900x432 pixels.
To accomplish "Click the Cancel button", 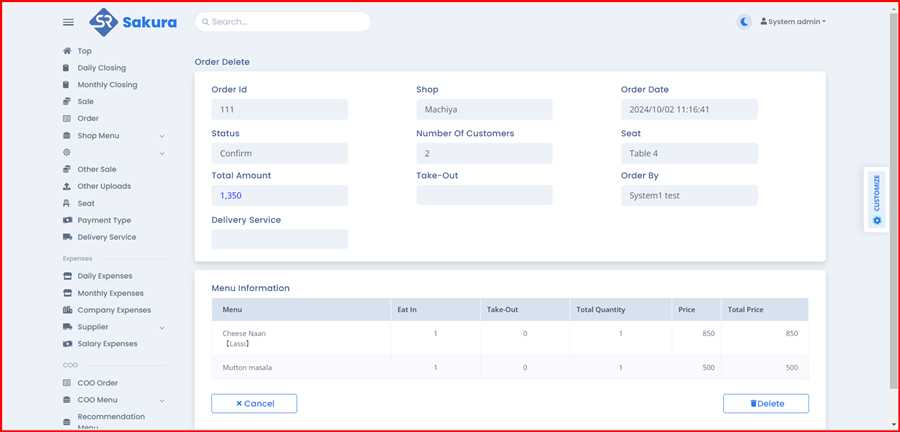I will point(254,403).
